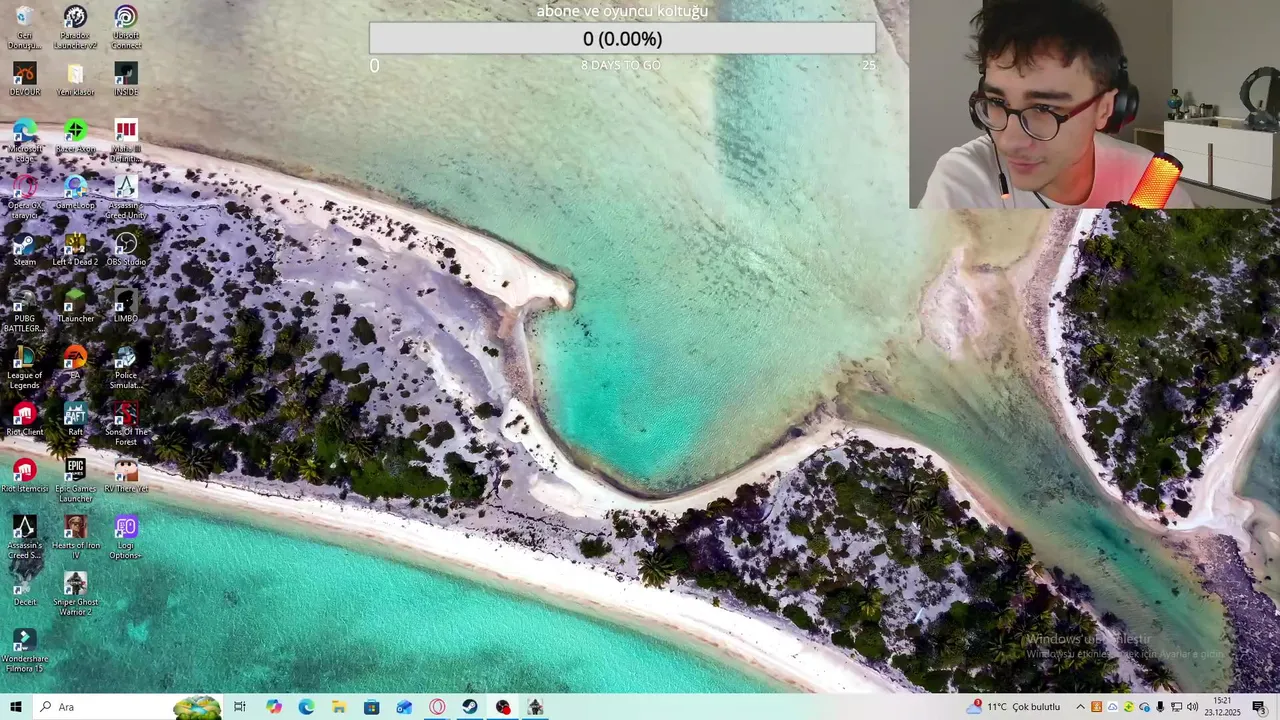Select the Assassin's Creed Syndicate shortcut

point(24,537)
